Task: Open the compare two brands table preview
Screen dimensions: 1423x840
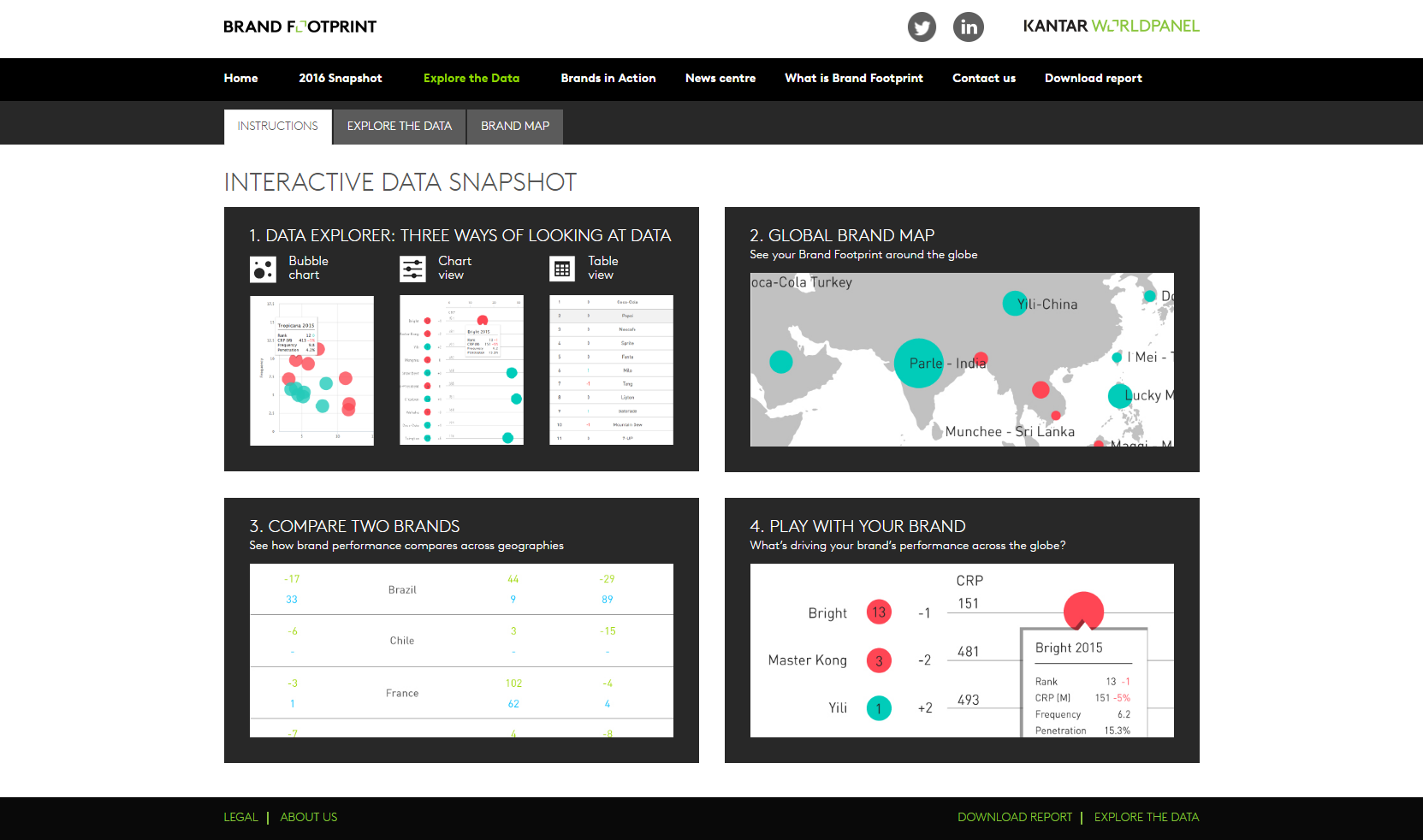Action: point(461,651)
